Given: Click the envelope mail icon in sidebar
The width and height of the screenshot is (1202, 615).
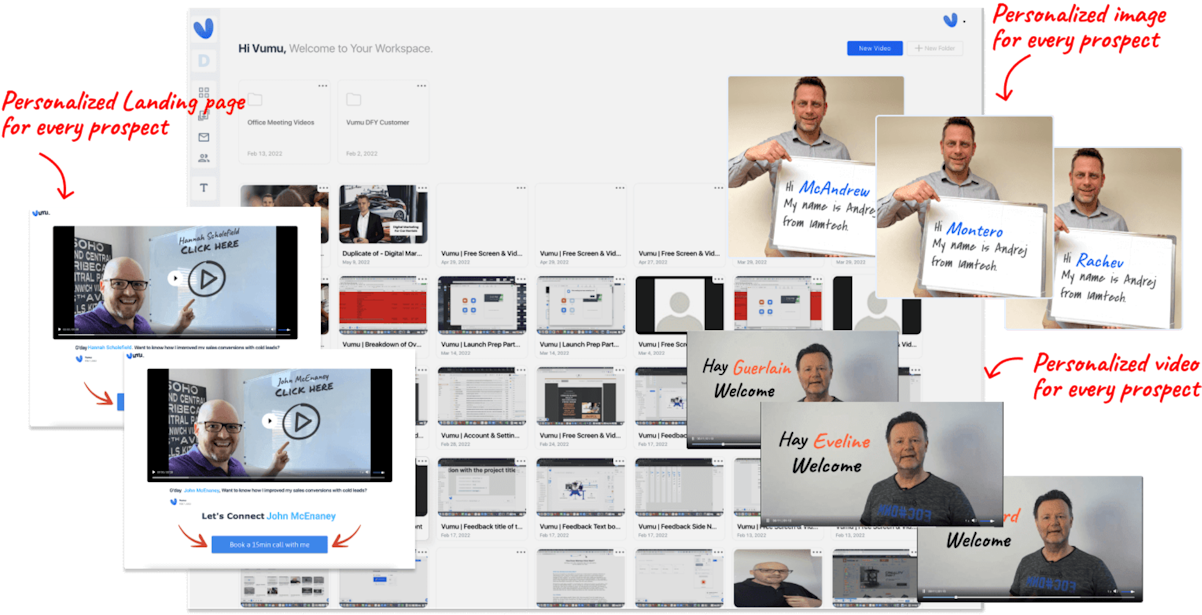Looking at the screenshot, I should click(204, 137).
